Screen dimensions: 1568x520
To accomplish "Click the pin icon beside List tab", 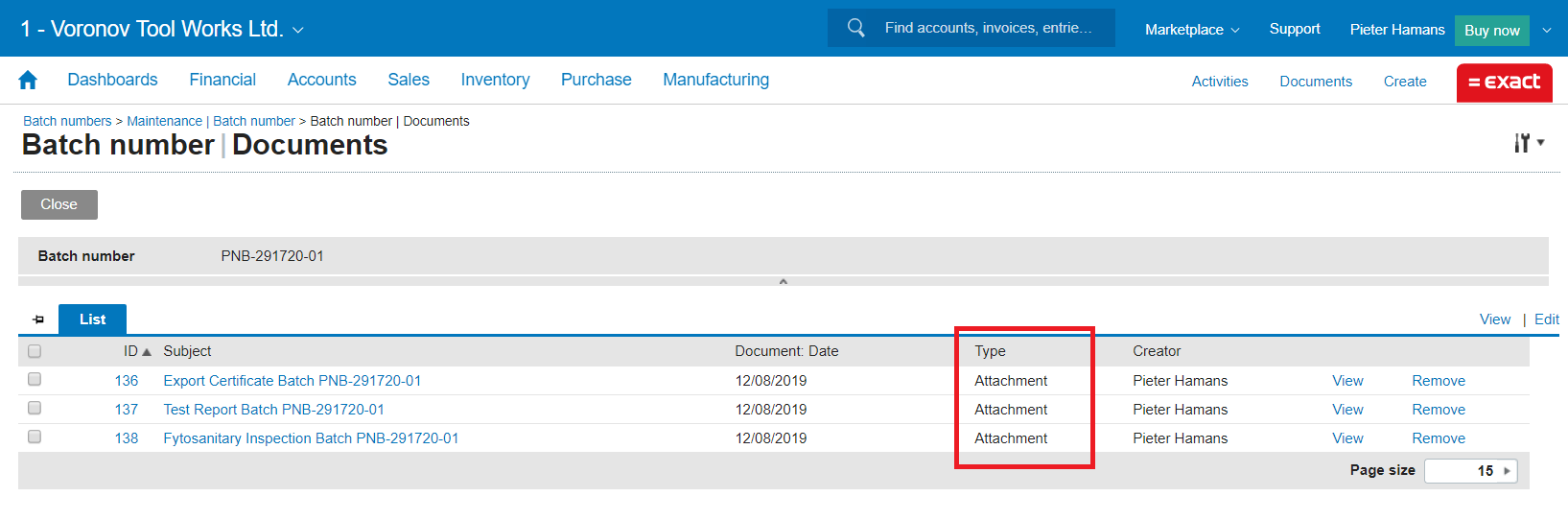I will click(x=38, y=319).
